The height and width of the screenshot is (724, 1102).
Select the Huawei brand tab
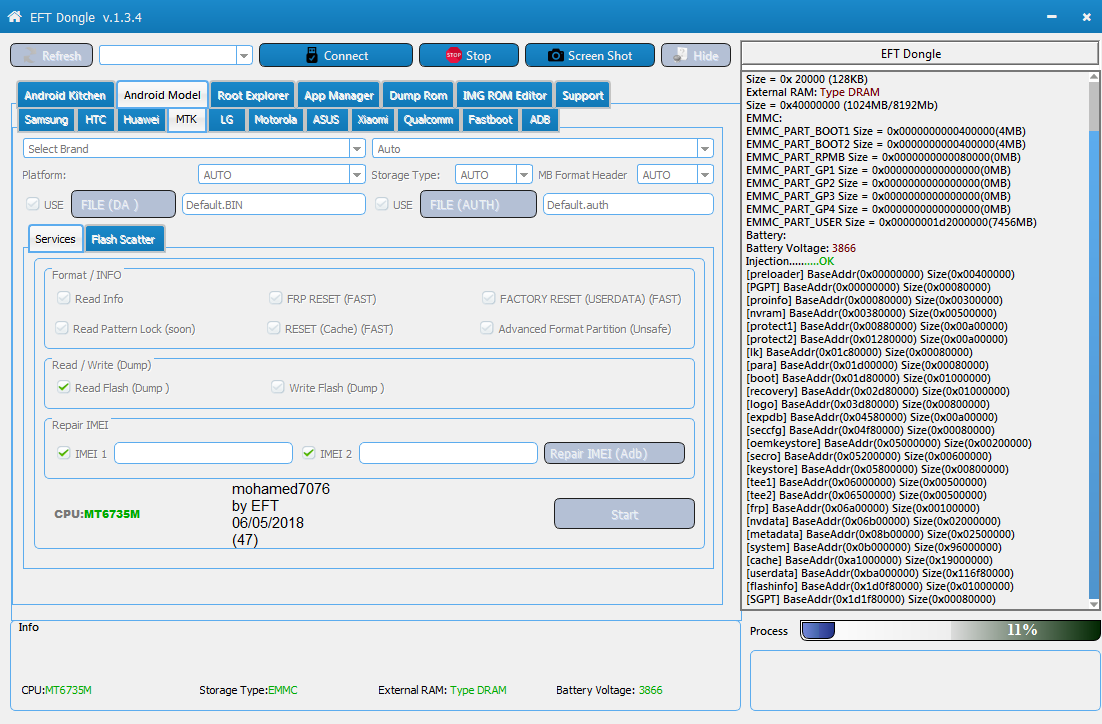pyautogui.click(x=141, y=119)
